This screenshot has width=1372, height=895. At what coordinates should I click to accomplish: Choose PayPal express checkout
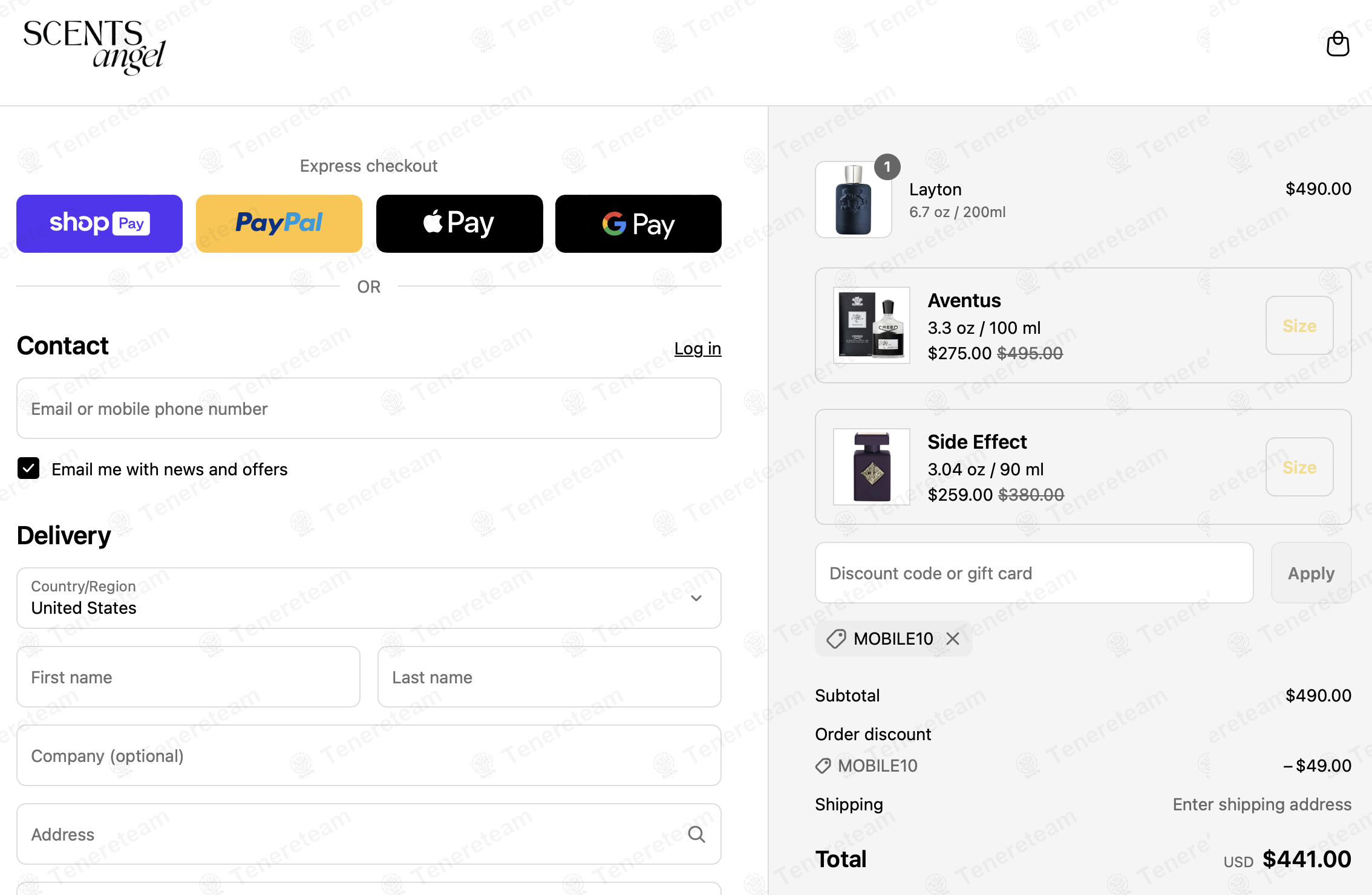point(279,223)
